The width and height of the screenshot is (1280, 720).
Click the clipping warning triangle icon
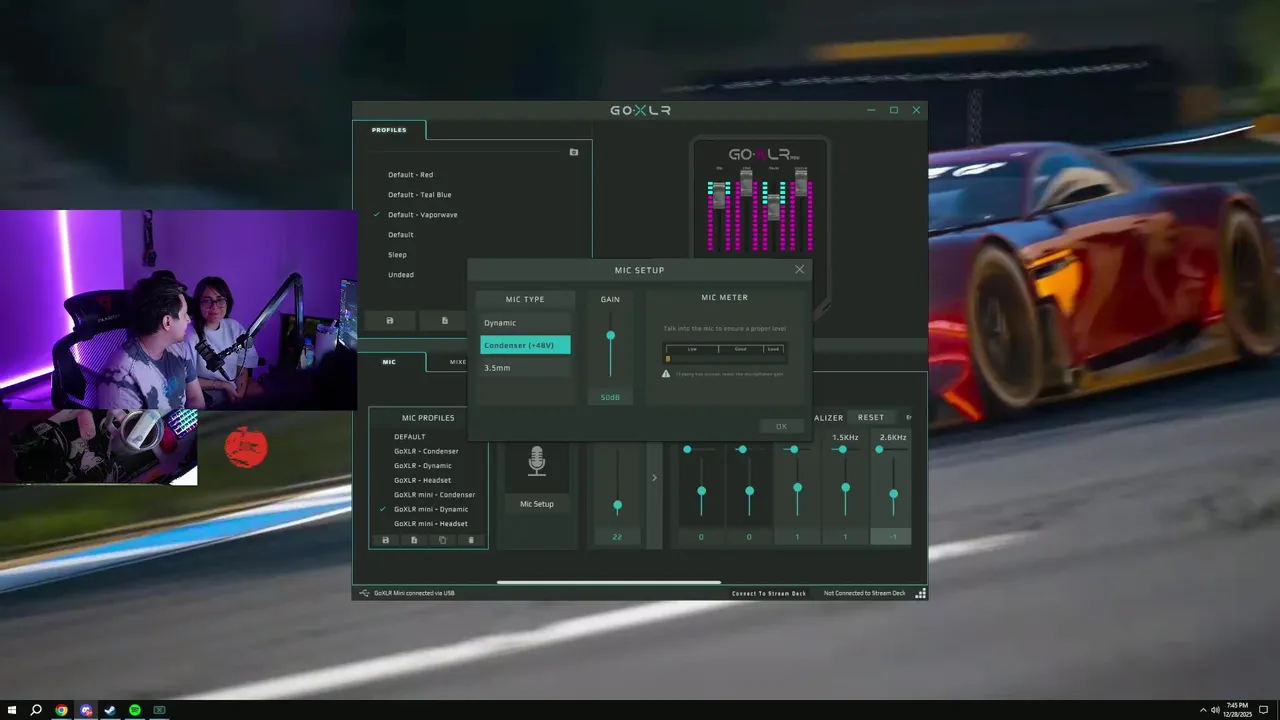coord(666,374)
